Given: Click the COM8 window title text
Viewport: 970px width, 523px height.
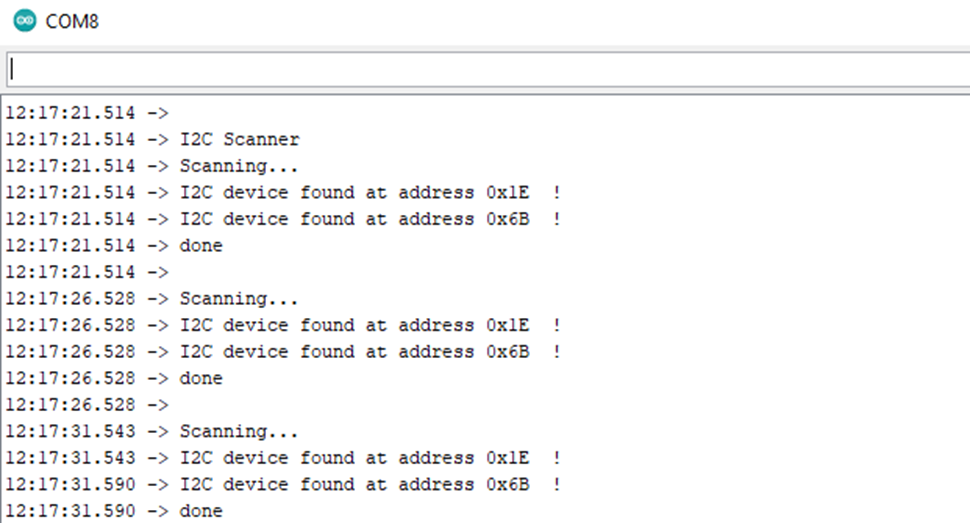Looking at the screenshot, I should 72,21.
